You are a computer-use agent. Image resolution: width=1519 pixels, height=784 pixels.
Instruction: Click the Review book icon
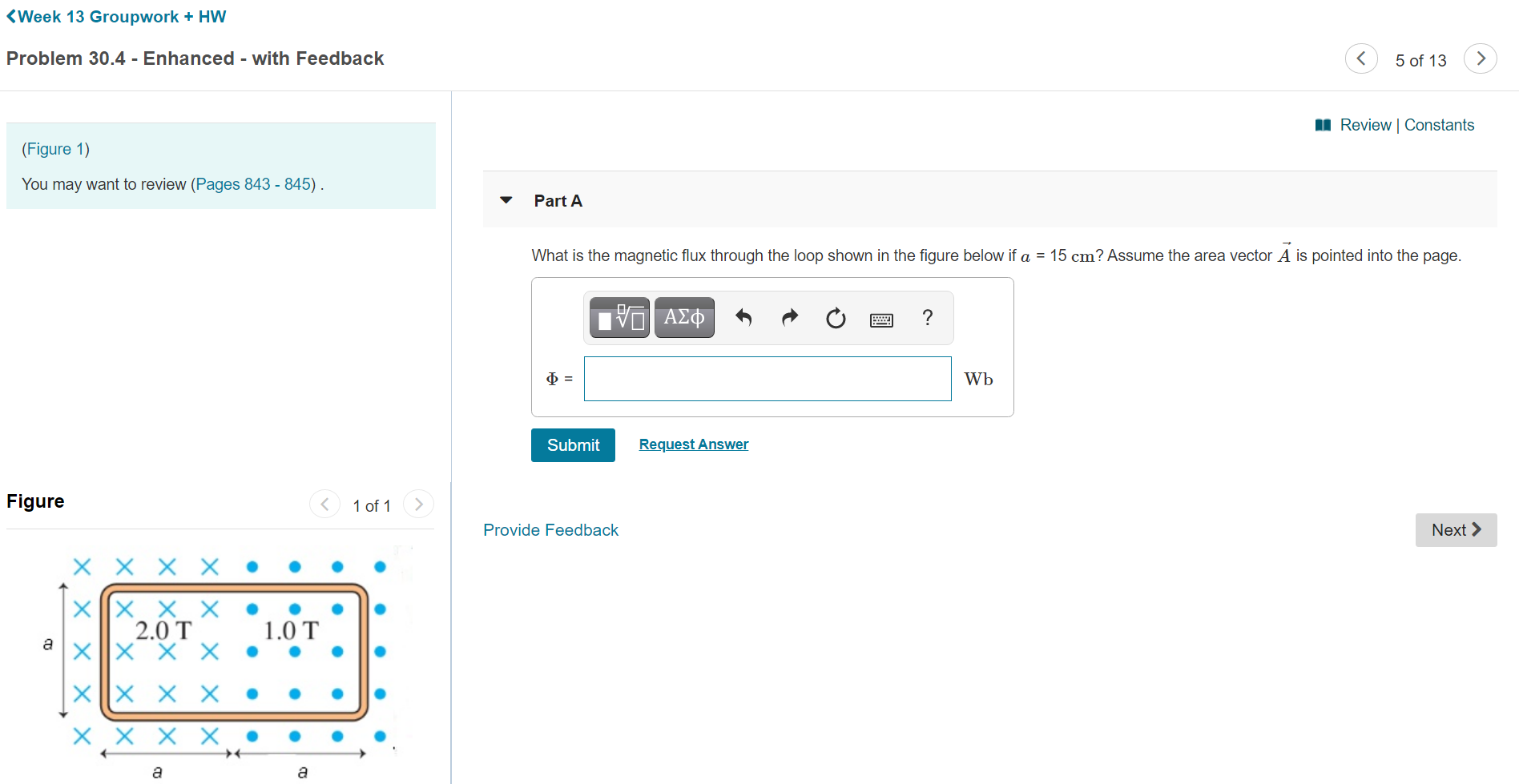[1323, 125]
